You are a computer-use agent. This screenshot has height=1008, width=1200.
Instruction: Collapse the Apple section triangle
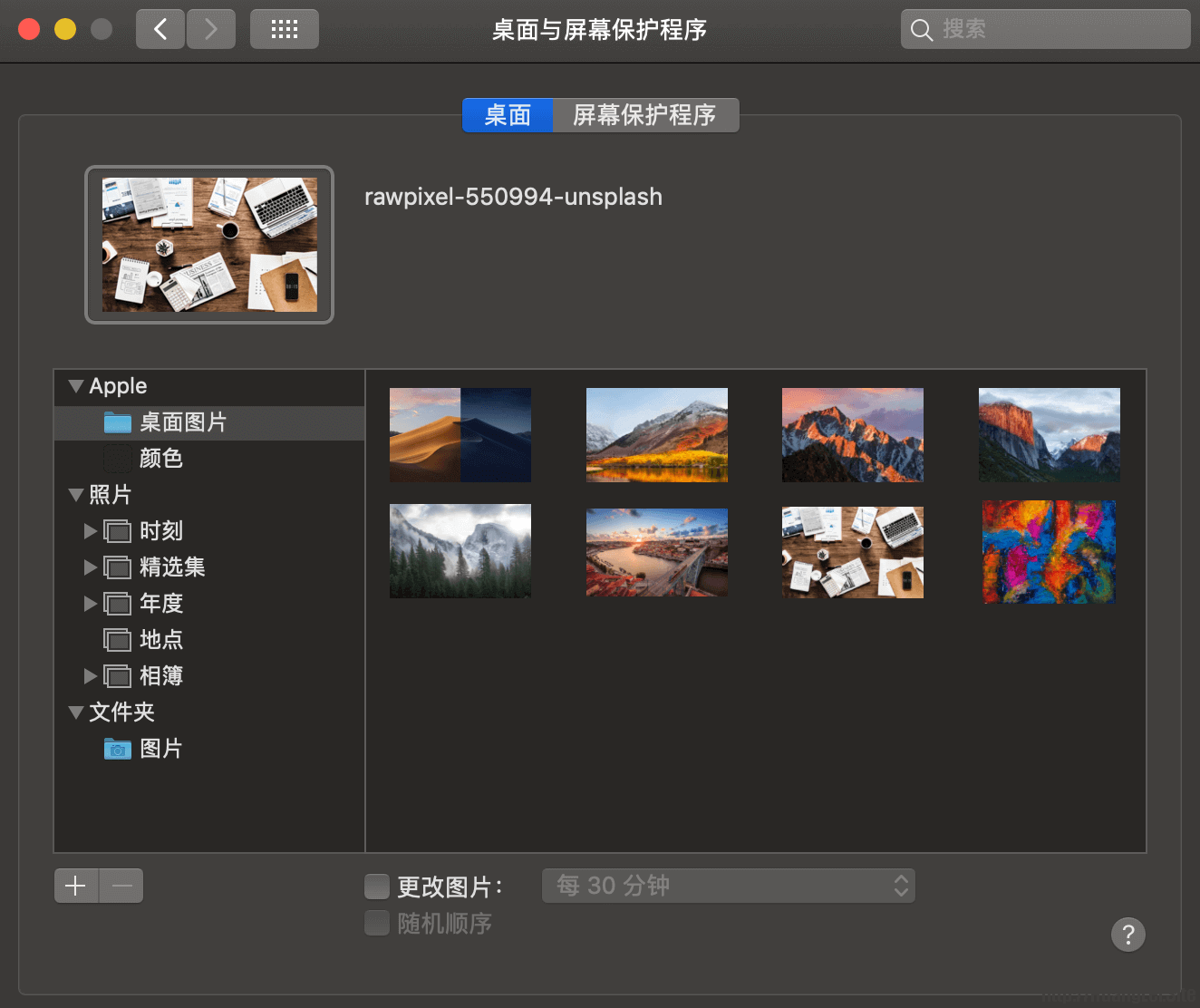(x=76, y=386)
